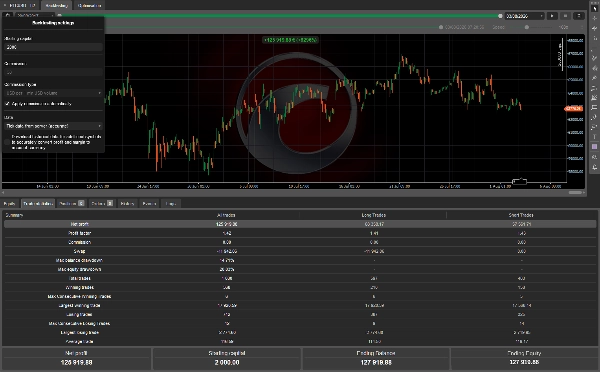Pick the text (T) drawing tool
The image size is (600, 372).
594,137
